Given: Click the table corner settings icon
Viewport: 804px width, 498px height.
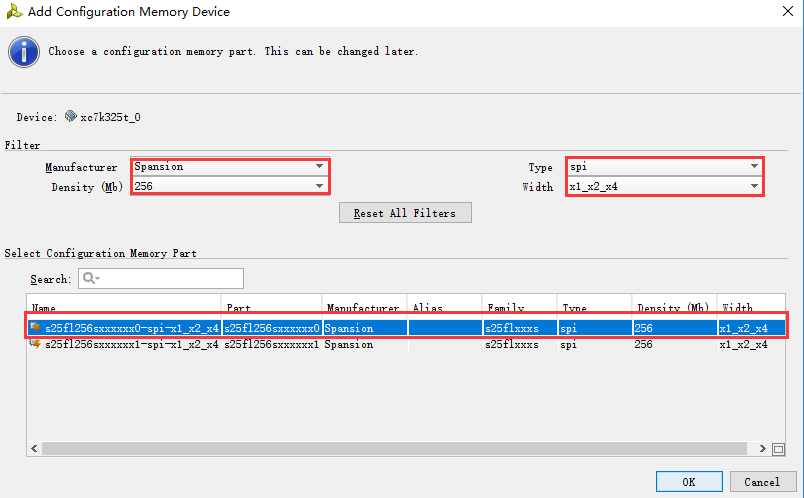Looking at the screenshot, I should [x=778, y=449].
